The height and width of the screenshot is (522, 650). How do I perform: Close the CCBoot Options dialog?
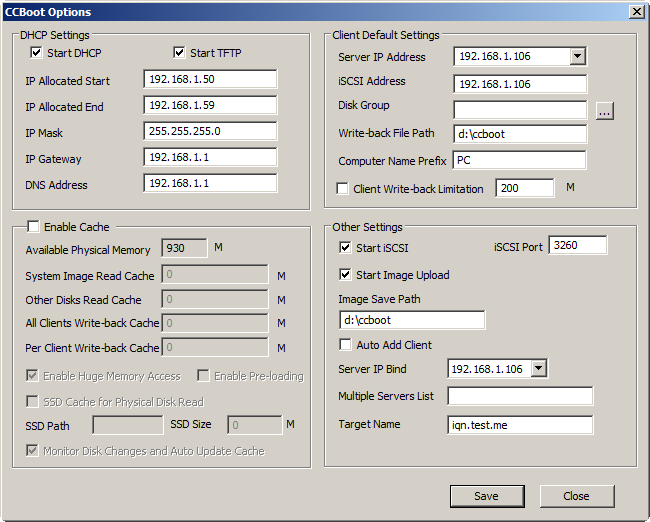click(636, 12)
